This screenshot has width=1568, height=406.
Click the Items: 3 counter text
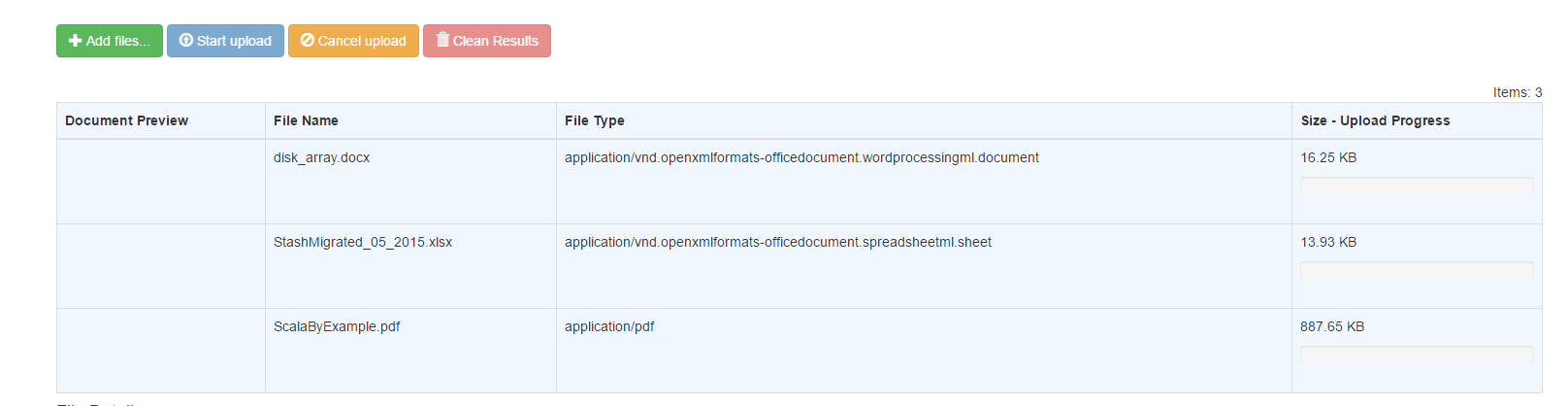[1518, 92]
